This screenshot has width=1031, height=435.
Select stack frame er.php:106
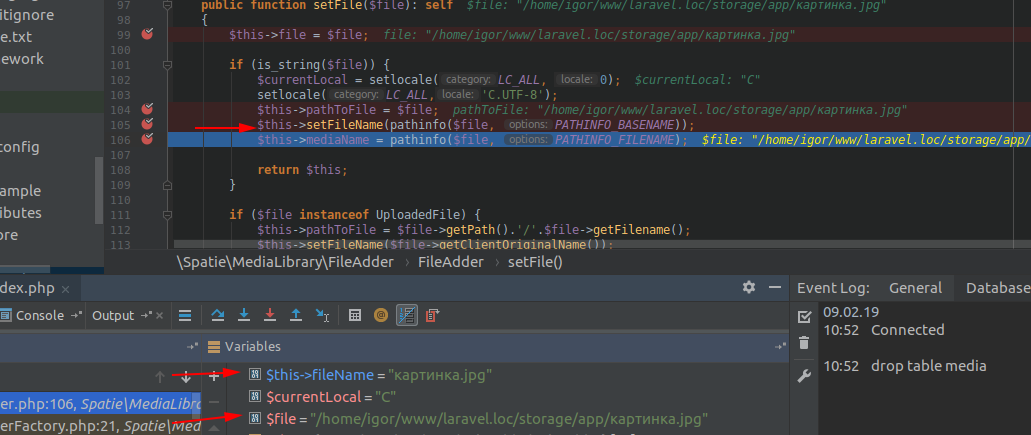[x=100, y=402]
